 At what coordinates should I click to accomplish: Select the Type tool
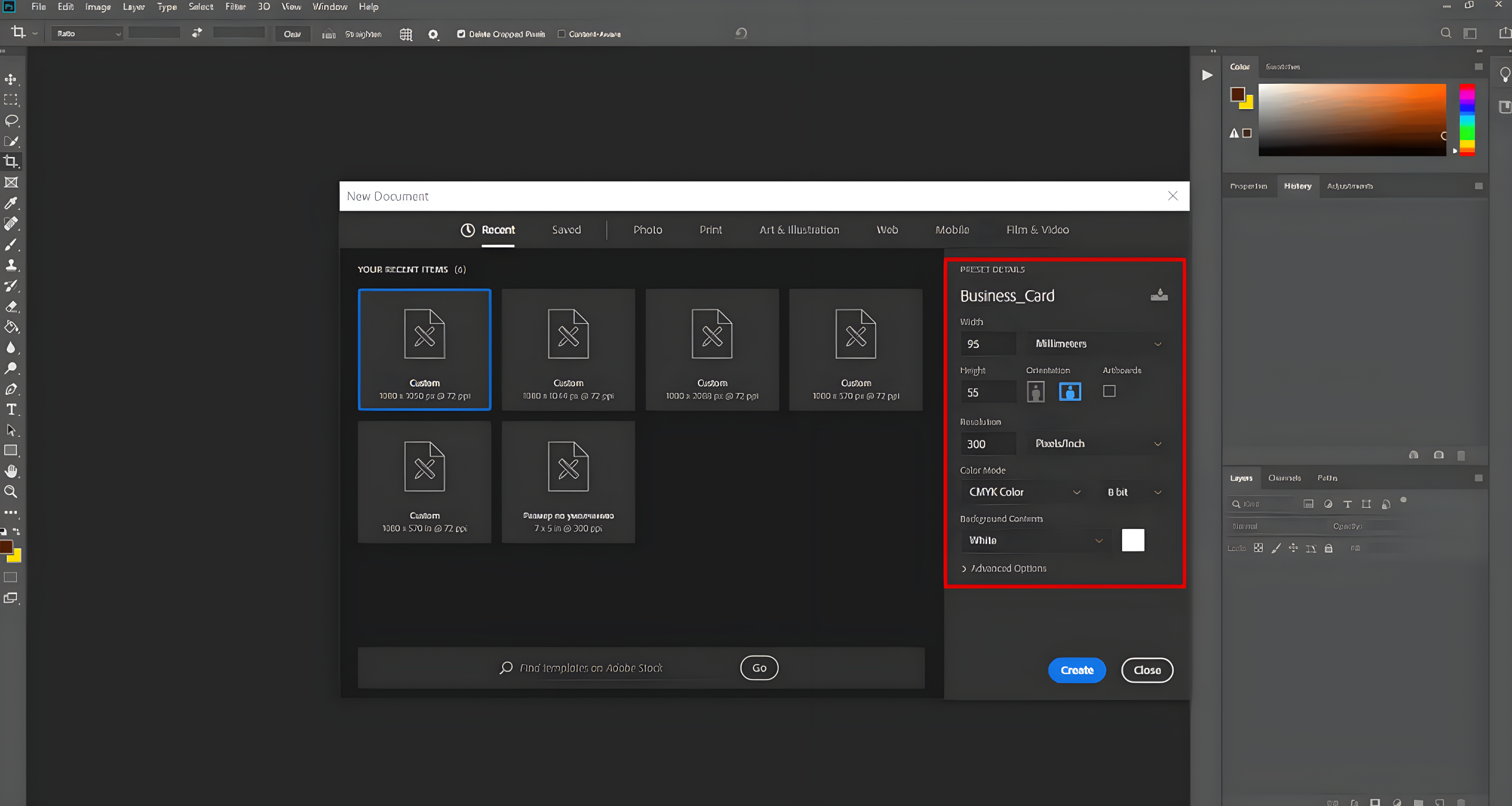tap(11, 410)
